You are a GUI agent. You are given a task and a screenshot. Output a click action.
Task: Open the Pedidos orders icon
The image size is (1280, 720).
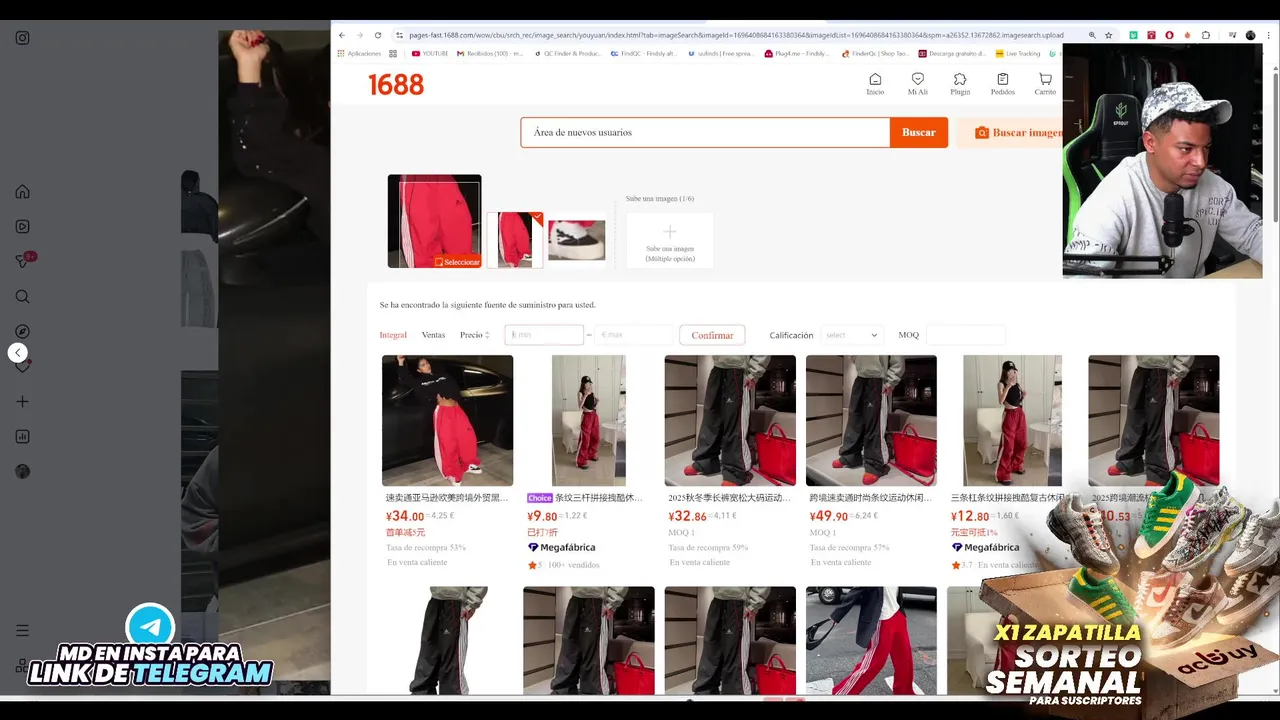coord(1003,84)
